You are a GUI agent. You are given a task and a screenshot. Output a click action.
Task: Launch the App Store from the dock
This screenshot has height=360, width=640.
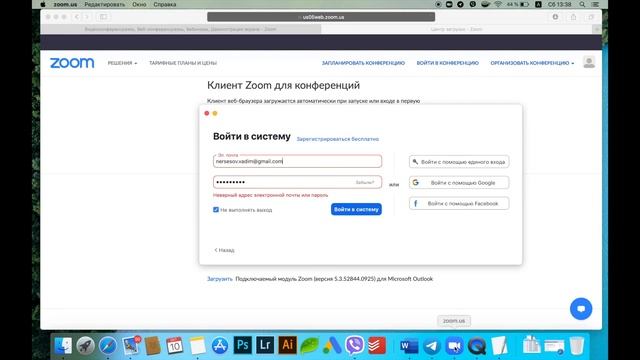(220, 346)
